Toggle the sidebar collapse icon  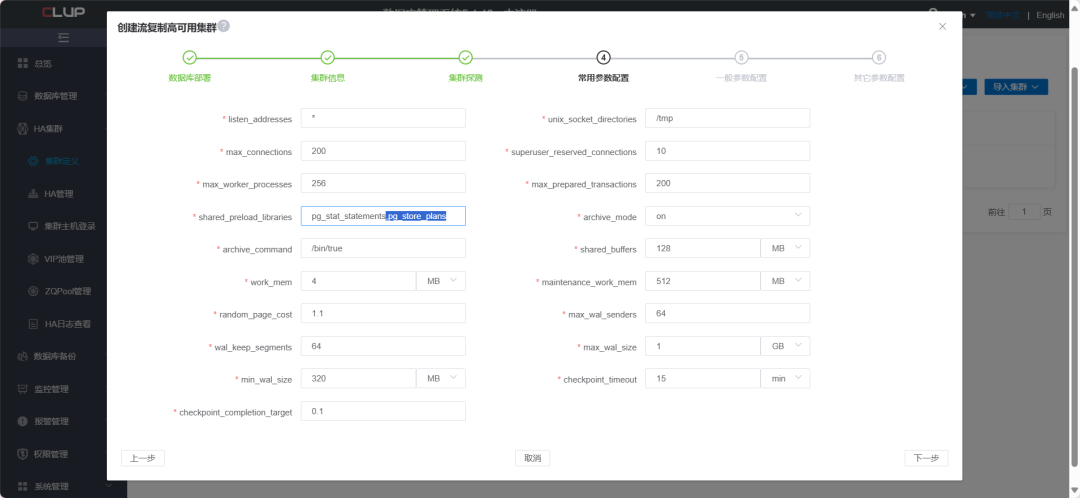pyautogui.click(x=63, y=37)
